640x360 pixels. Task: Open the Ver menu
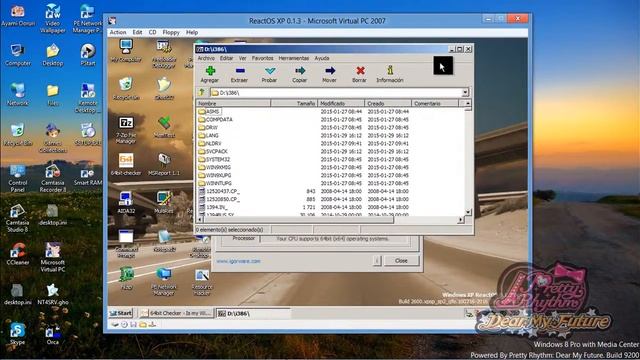coord(242,58)
